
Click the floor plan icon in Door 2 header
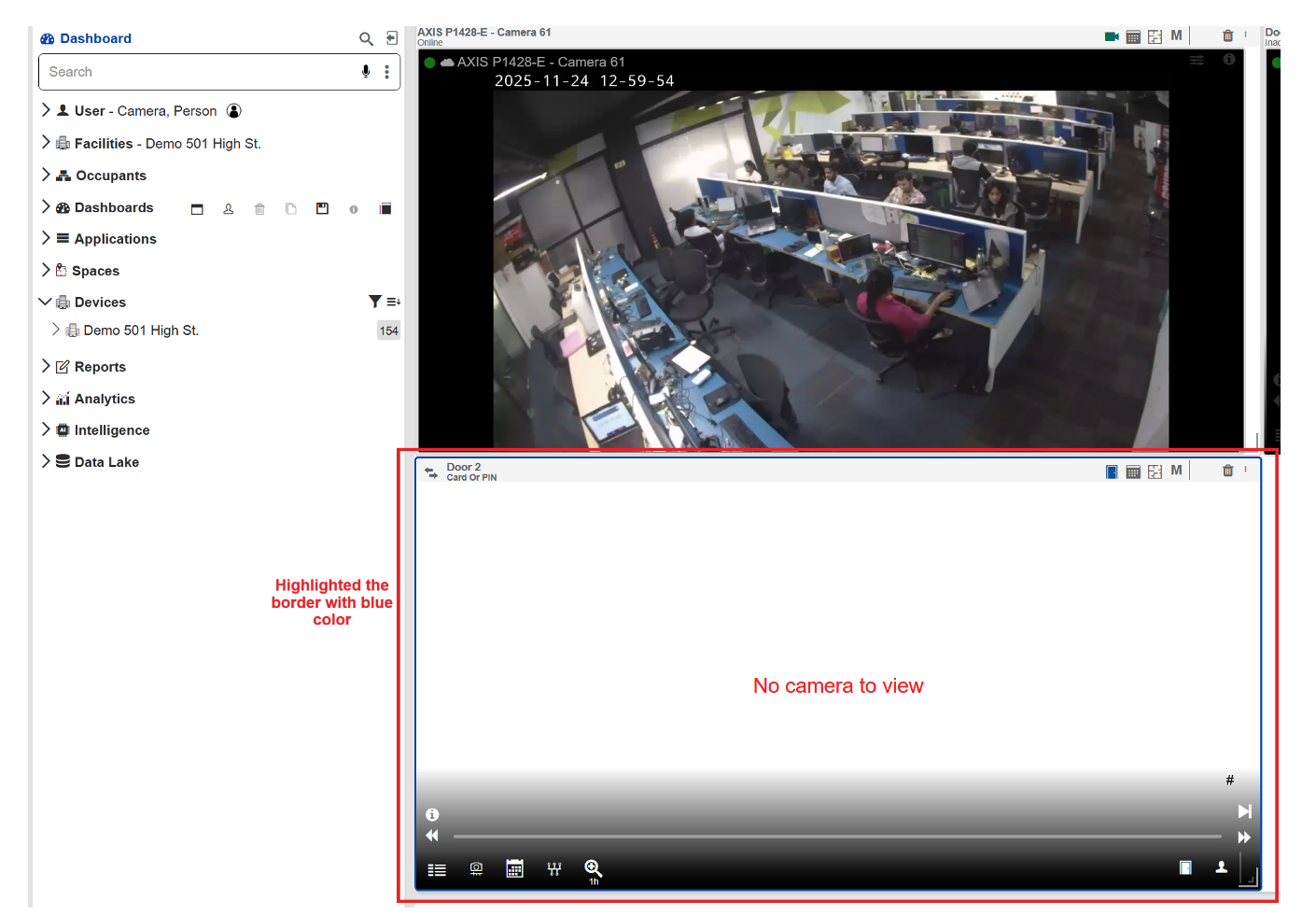(x=1155, y=472)
